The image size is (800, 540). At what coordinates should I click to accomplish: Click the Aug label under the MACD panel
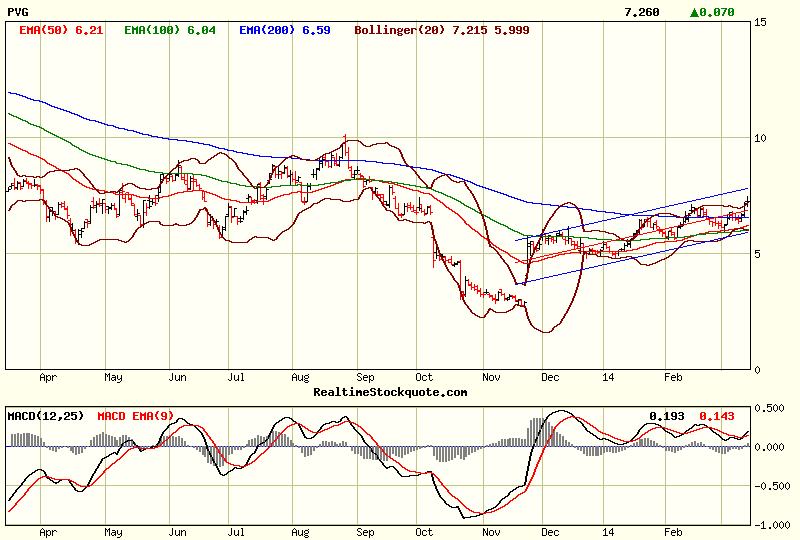(x=300, y=533)
